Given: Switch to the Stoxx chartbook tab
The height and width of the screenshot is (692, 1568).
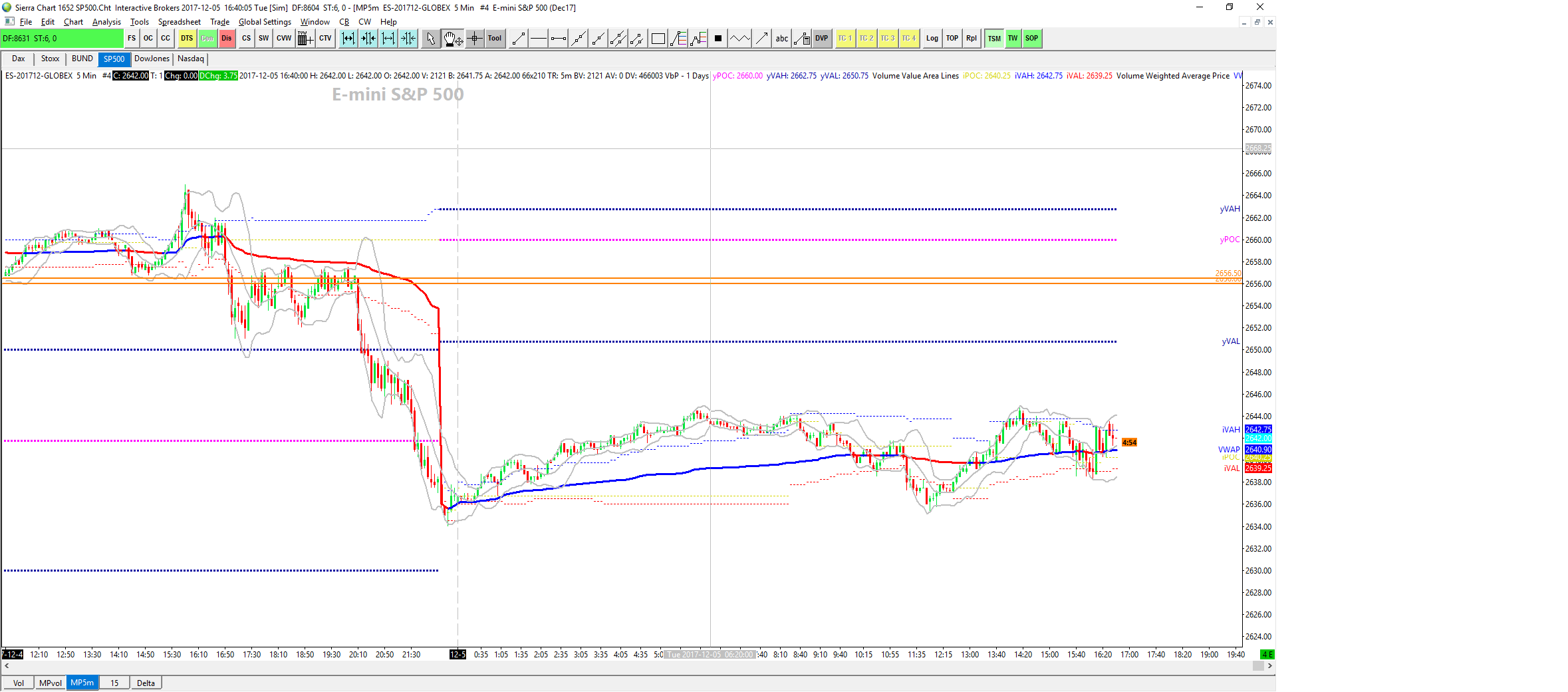Looking at the screenshot, I should 50,59.
